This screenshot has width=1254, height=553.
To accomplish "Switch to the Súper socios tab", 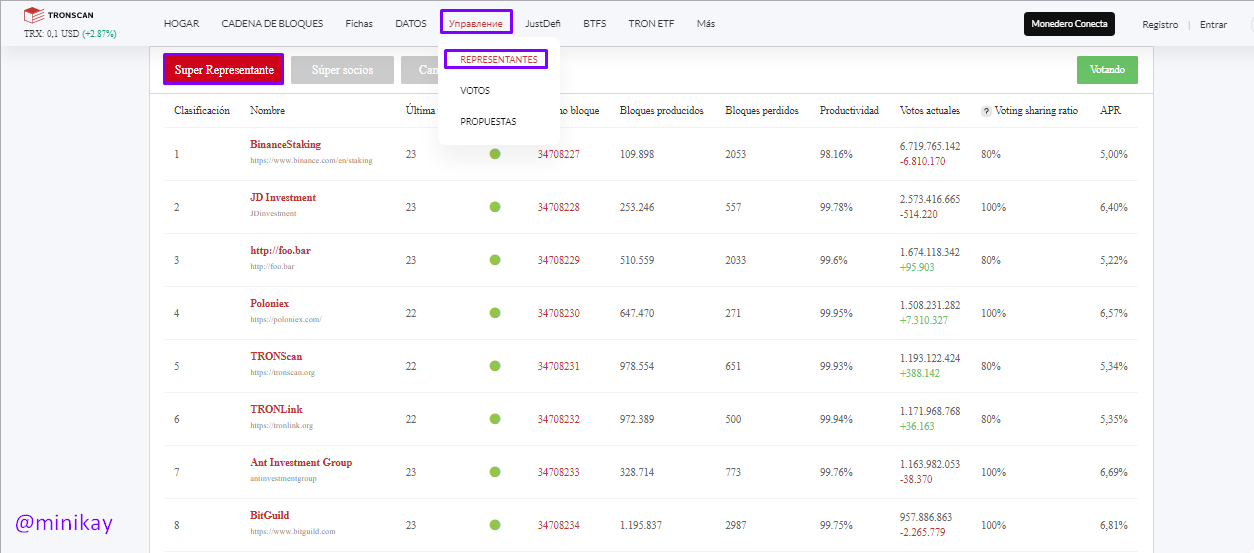I will coord(342,70).
